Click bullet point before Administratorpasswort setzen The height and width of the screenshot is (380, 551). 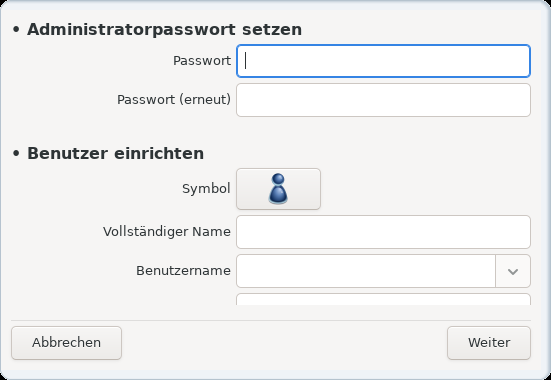tap(16, 30)
